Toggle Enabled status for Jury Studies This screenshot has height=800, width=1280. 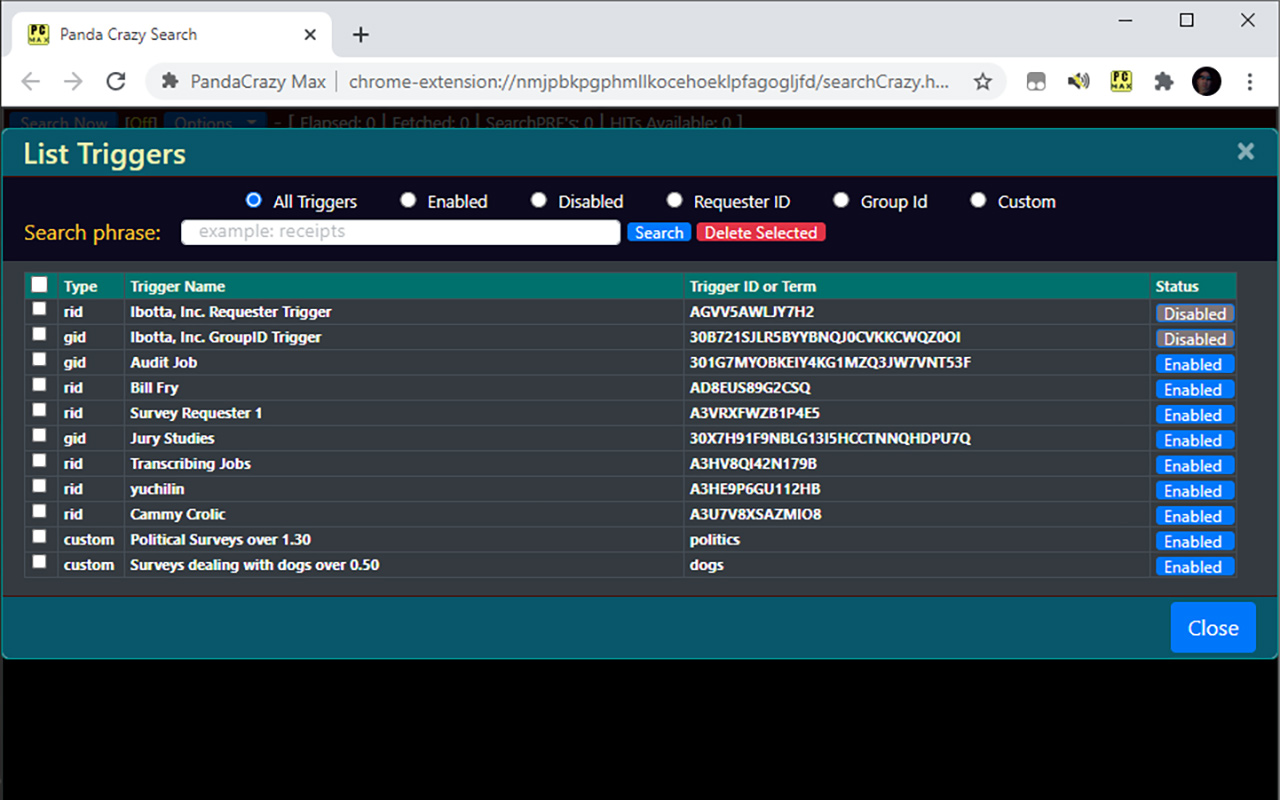pos(1194,441)
